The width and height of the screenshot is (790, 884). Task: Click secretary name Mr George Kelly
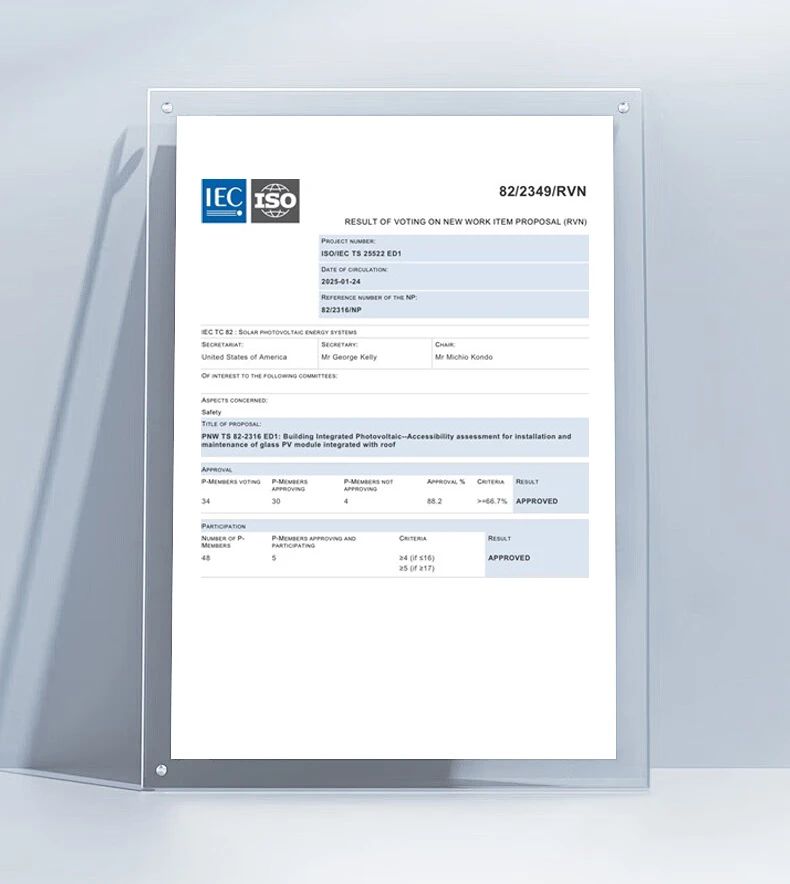[x=349, y=357]
